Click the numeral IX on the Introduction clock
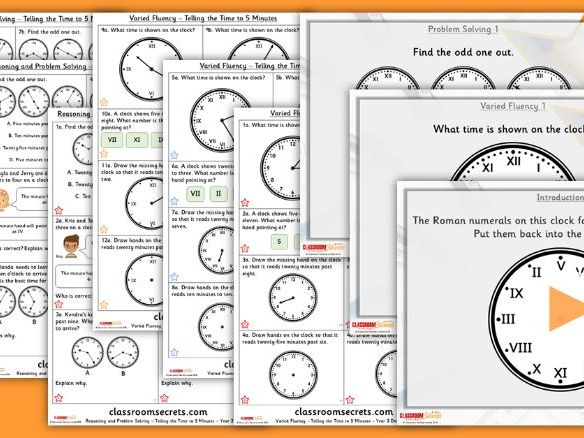Image resolution: width=584 pixels, height=438 pixels. (x=517, y=293)
